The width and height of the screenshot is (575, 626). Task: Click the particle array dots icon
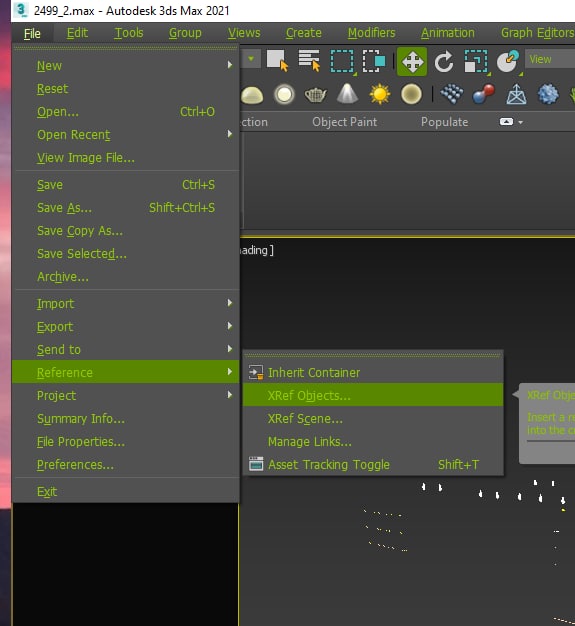452,94
